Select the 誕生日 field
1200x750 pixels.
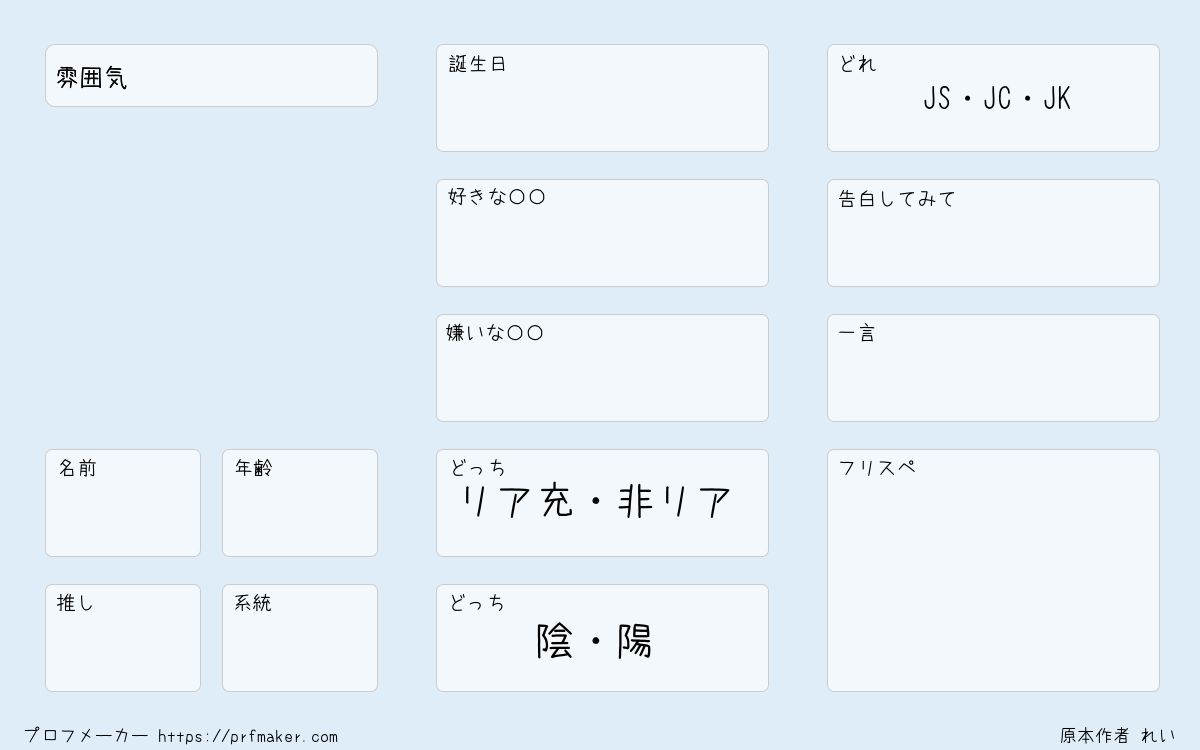coord(602,98)
